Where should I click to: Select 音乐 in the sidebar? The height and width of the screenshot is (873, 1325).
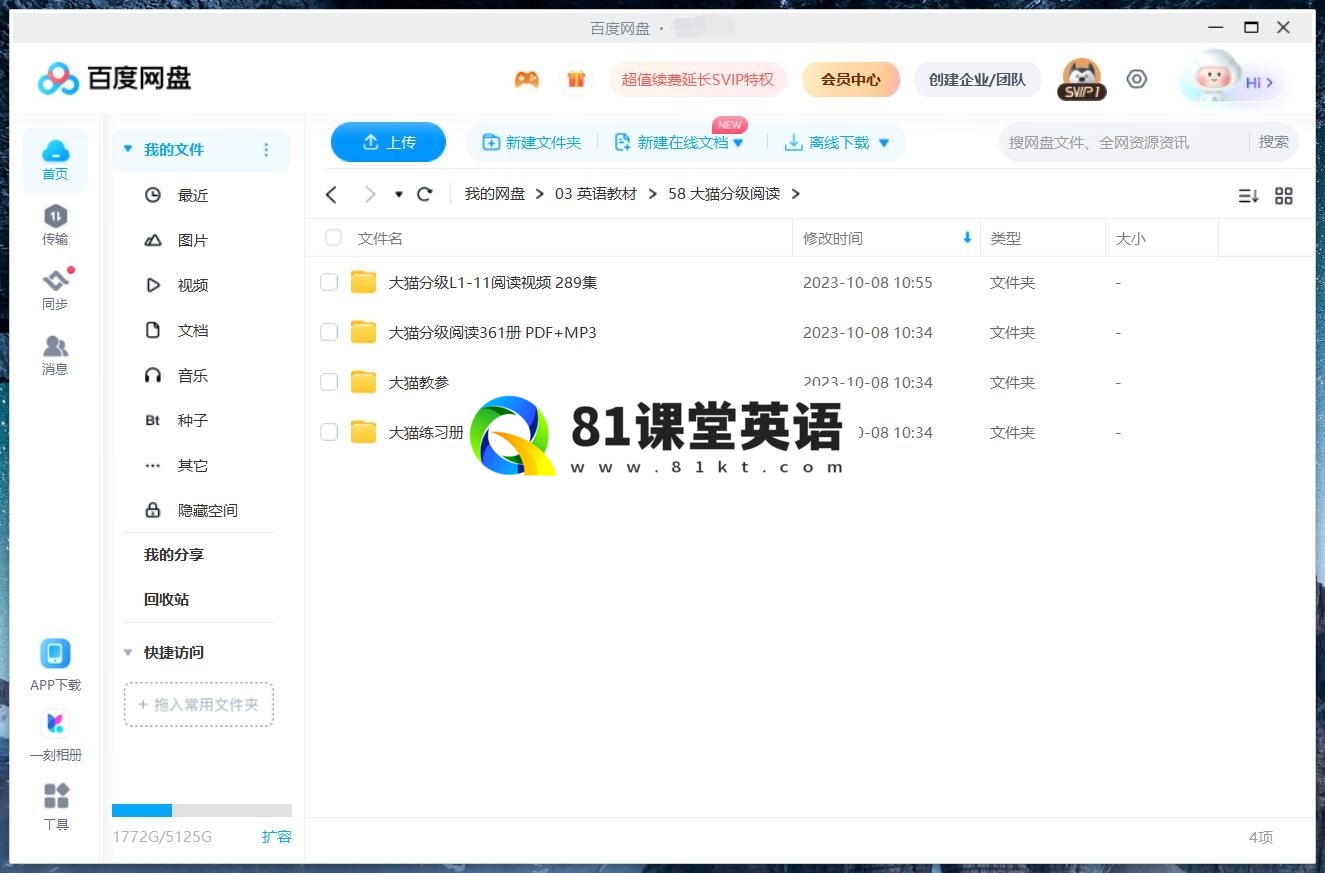click(x=193, y=375)
